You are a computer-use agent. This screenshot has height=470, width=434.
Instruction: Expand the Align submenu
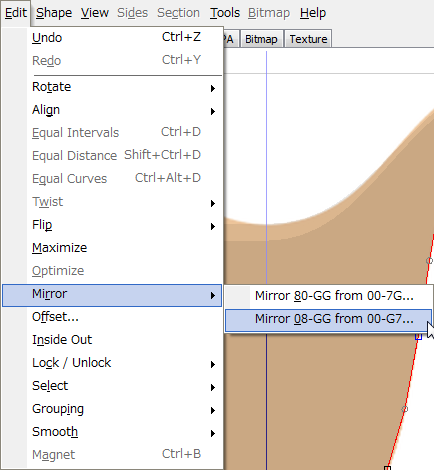click(x=112, y=110)
